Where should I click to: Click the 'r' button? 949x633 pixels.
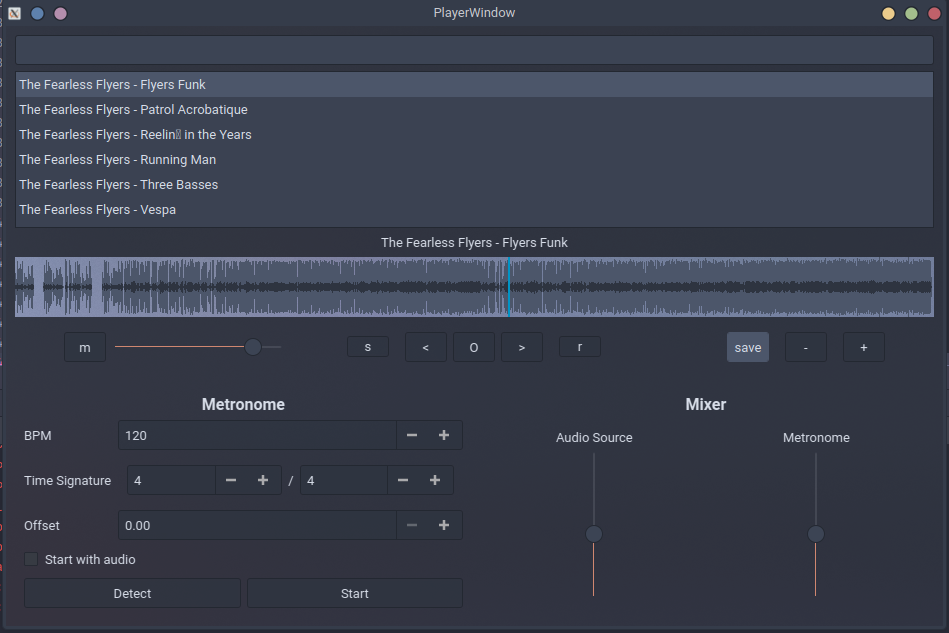pyautogui.click(x=580, y=347)
